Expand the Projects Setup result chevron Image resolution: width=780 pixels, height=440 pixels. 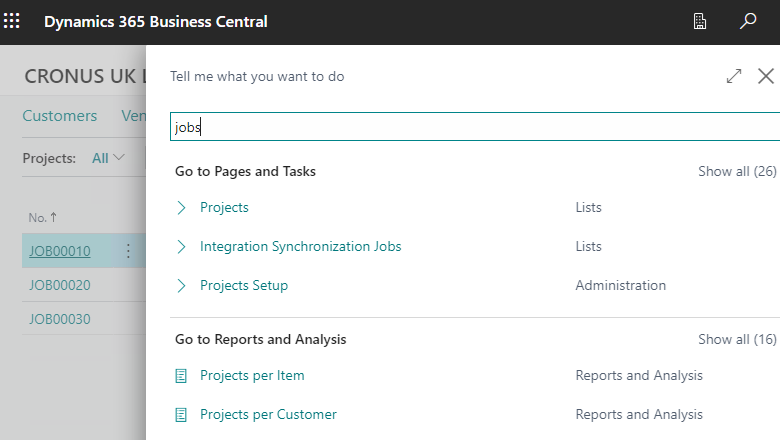[181, 286]
